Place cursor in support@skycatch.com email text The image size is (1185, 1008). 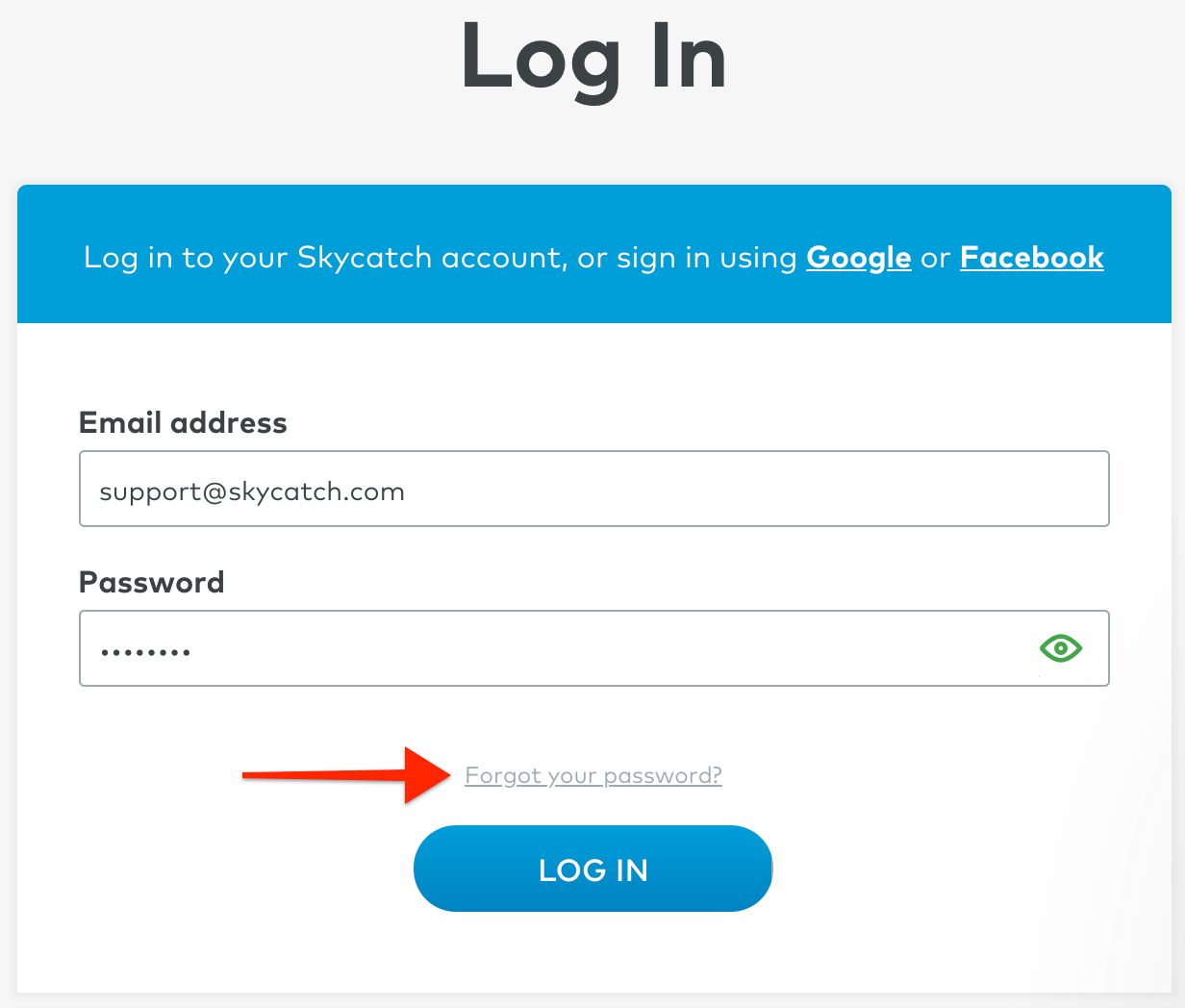[252, 492]
